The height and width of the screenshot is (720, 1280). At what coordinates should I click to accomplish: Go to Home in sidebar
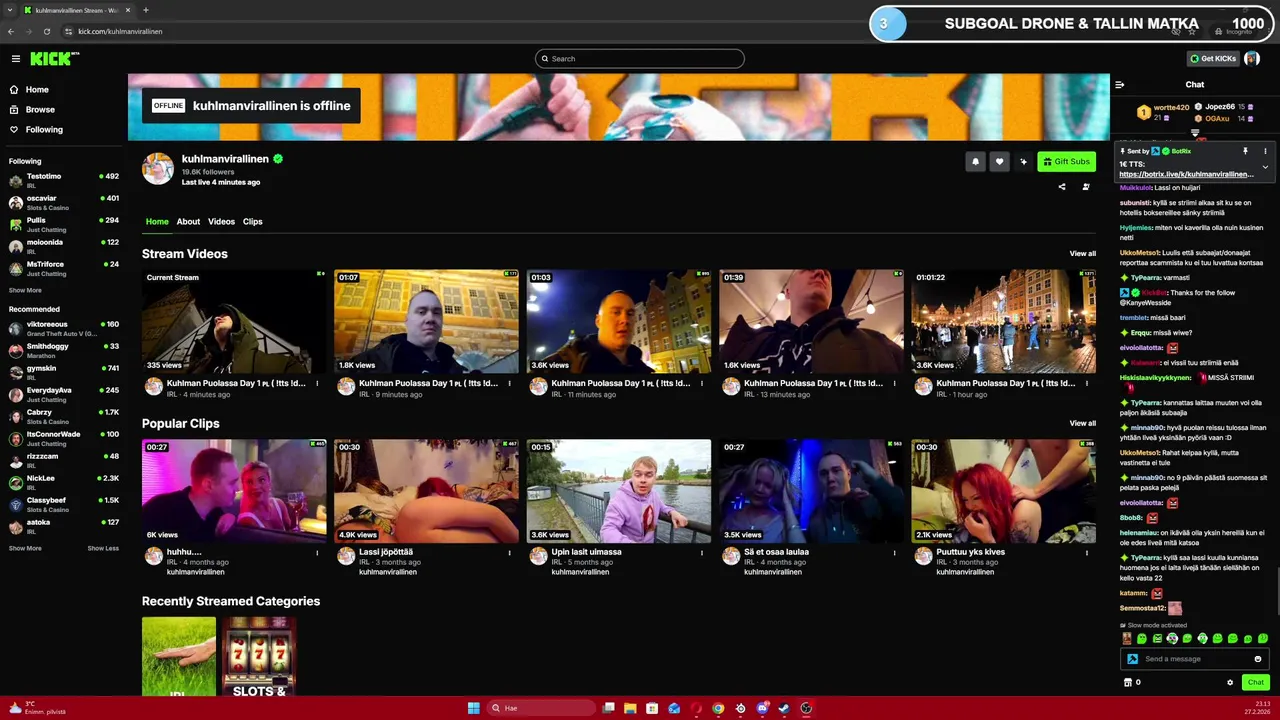point(37,90)
